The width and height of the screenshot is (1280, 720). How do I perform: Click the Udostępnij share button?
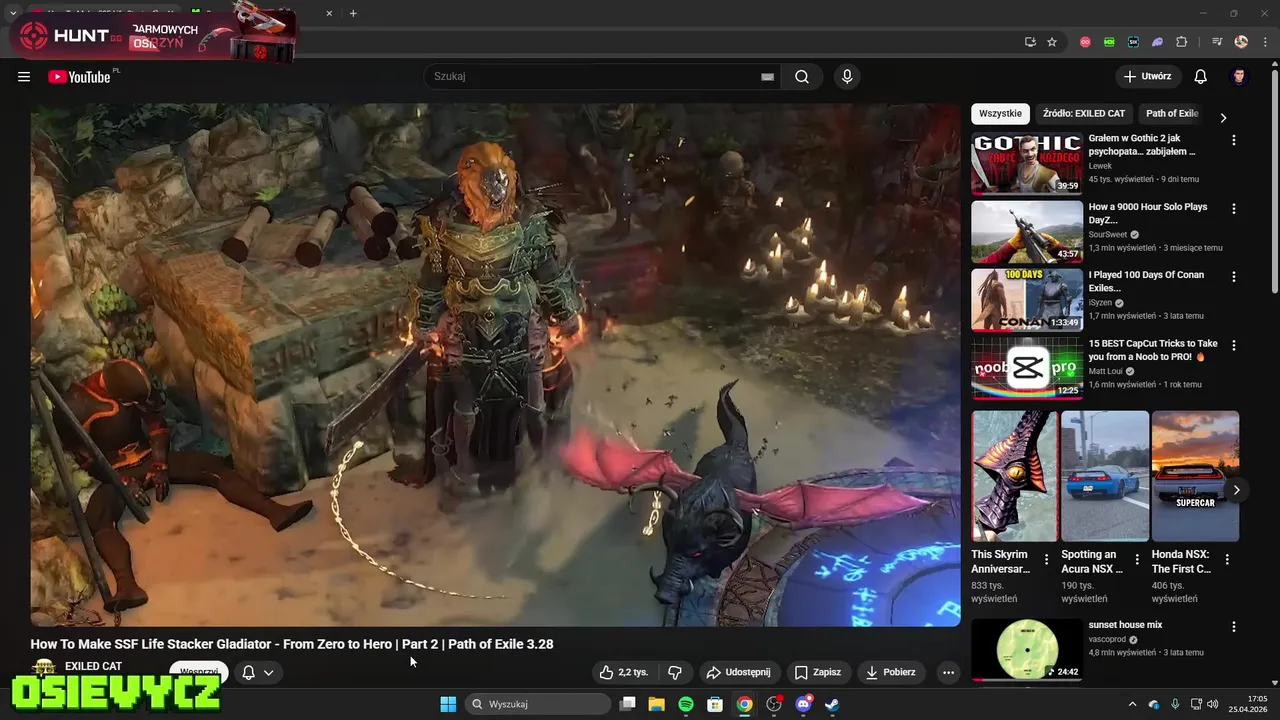click(x=738, y=672)
